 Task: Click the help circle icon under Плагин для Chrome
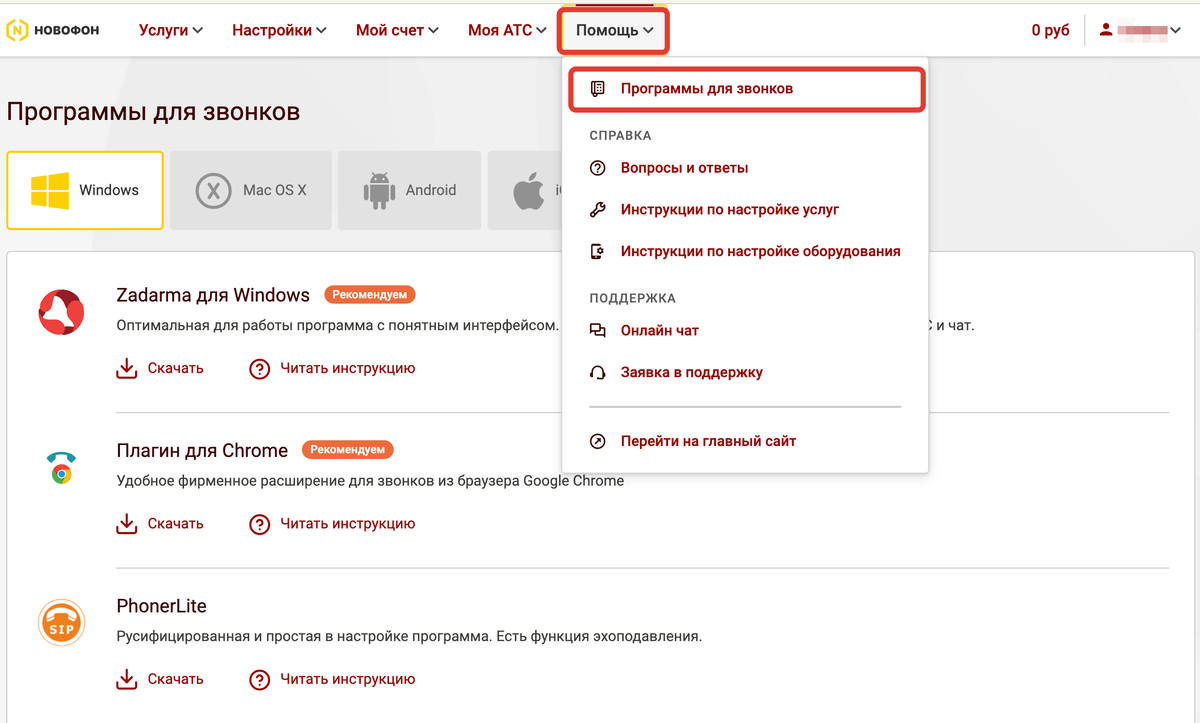click(259, 523)
